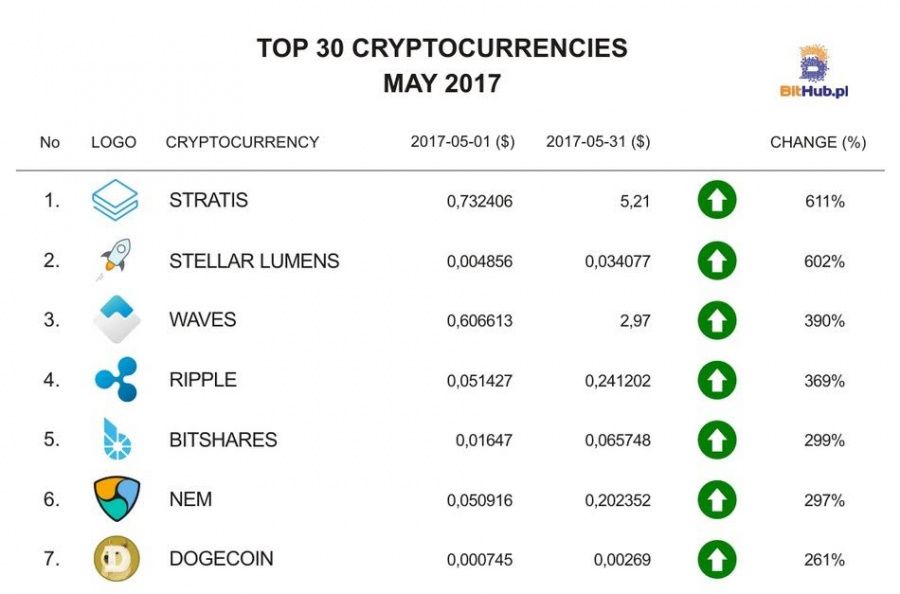The image size is (900, 594).
Task: Click the Dogecoin coin logo
Action: tap(117, 558)
